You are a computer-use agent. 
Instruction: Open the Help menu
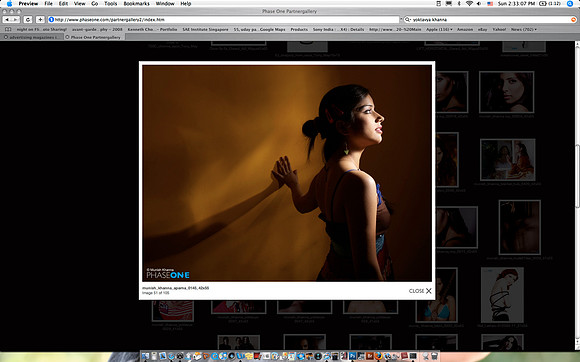point(186,4)
